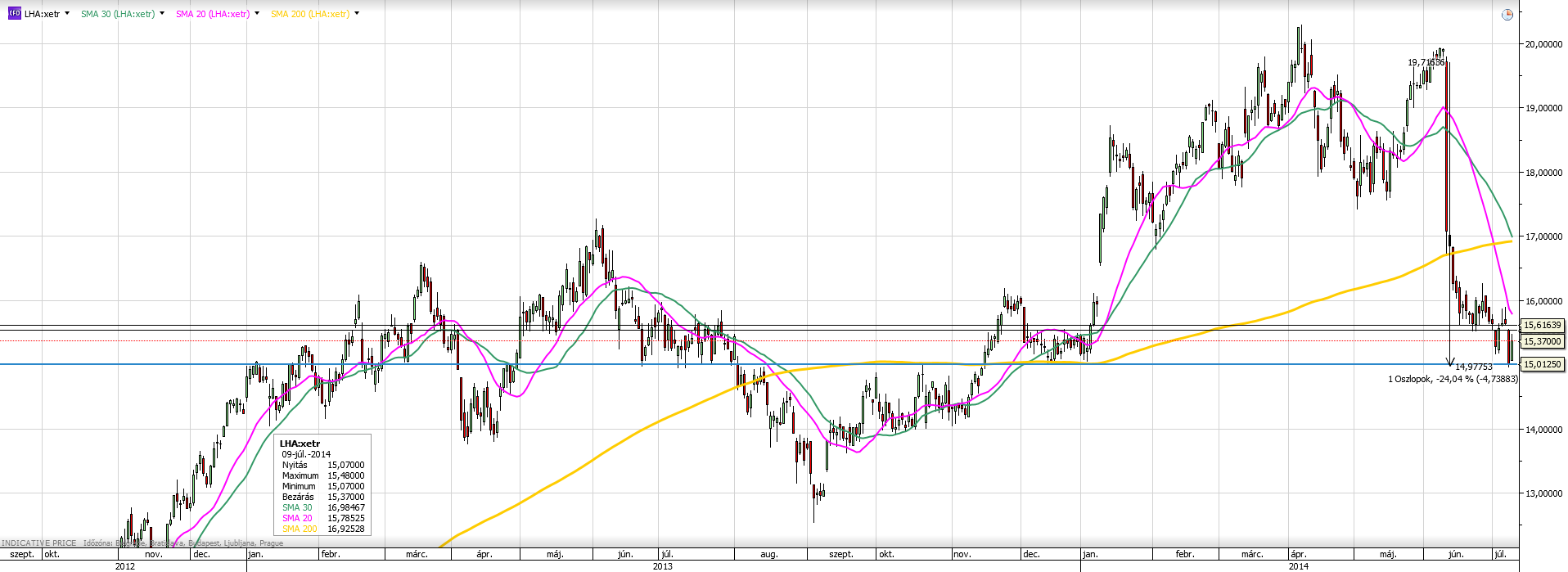The width and height of the screenshot is (1568, 572).
Task: Click the 15,01250 price tag on the axis
Action: click(x=1542, y=364)
